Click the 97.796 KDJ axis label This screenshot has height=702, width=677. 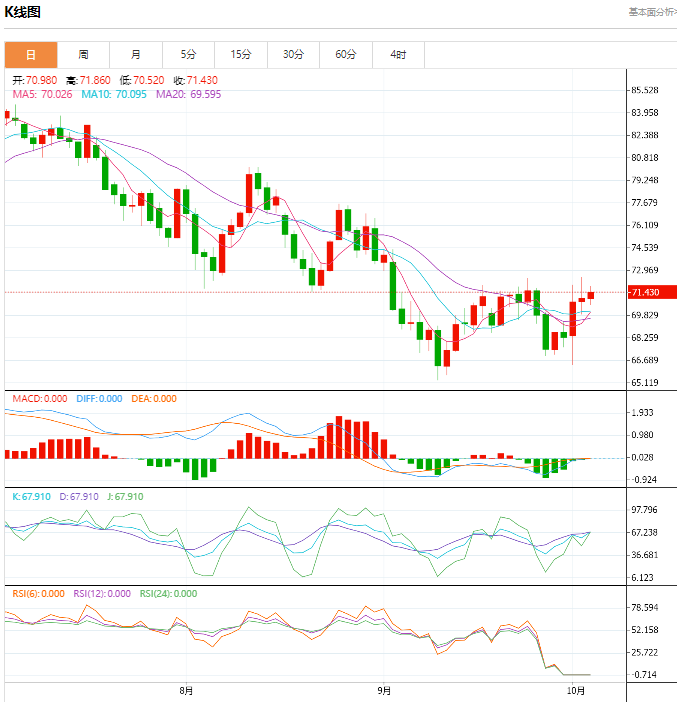[x=644, y=510]
